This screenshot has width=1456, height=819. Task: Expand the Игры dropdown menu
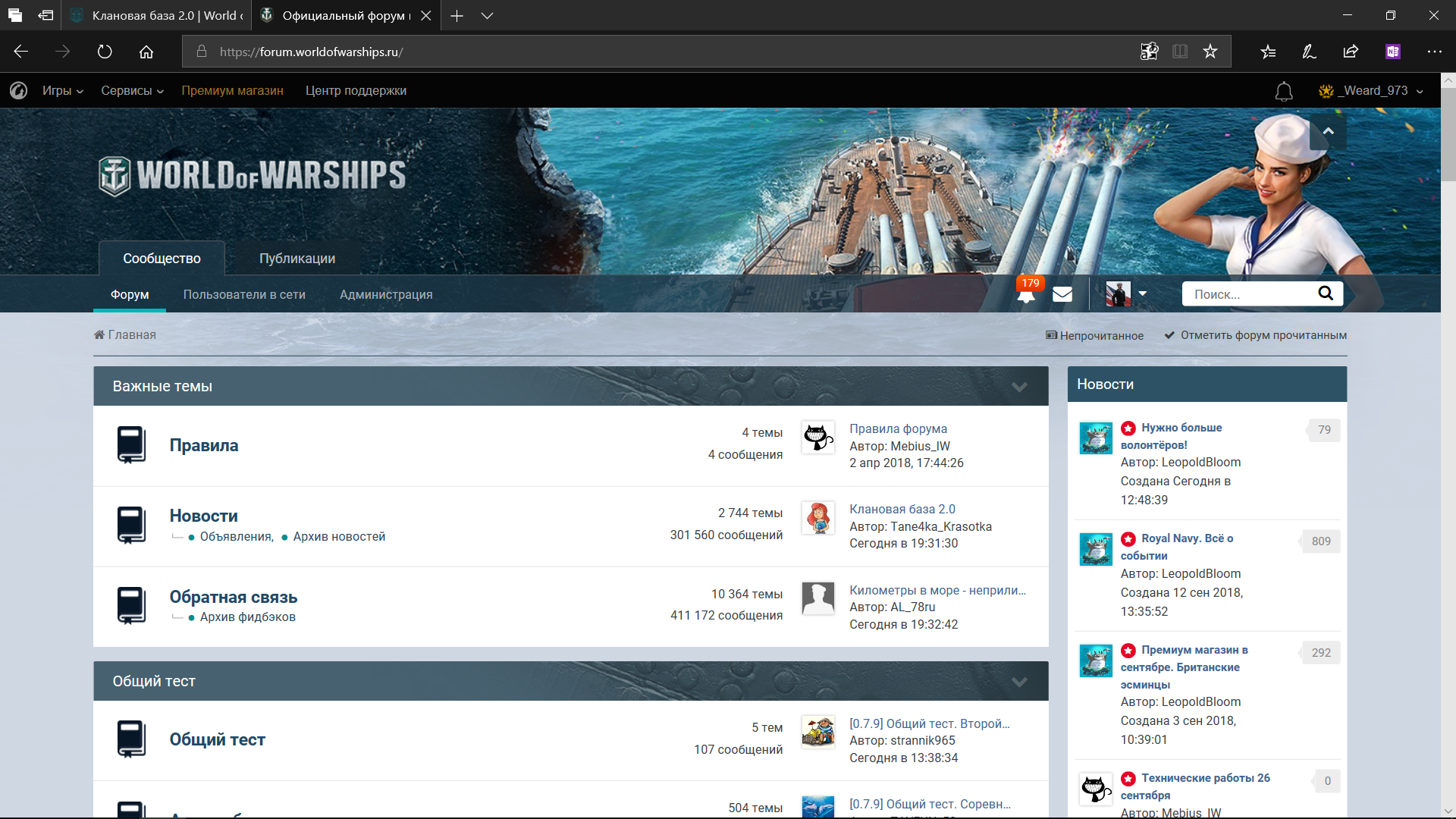62,90
